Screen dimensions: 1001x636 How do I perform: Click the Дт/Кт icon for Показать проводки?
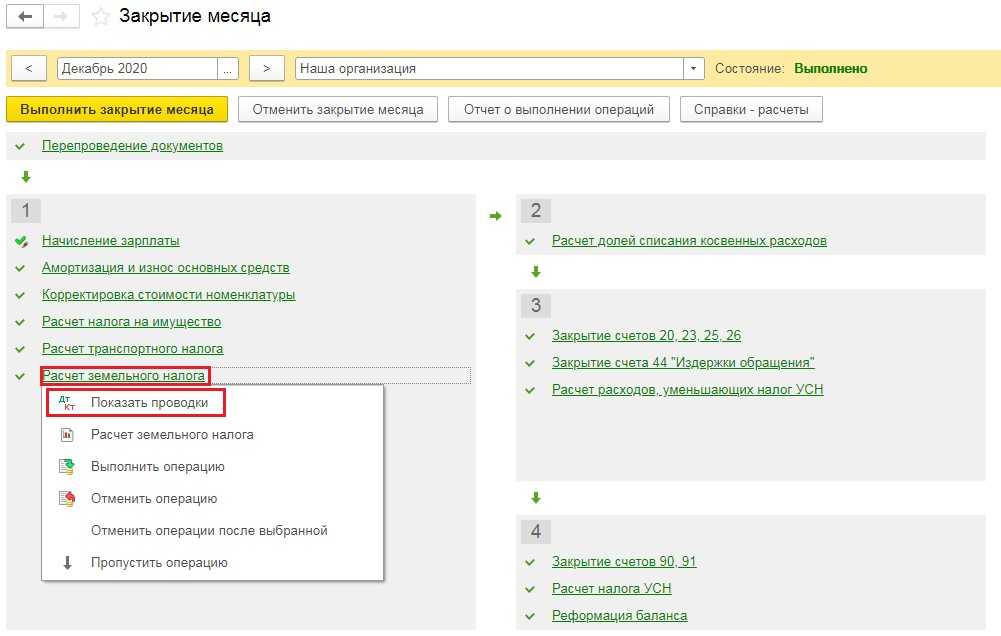pos(67,403)
